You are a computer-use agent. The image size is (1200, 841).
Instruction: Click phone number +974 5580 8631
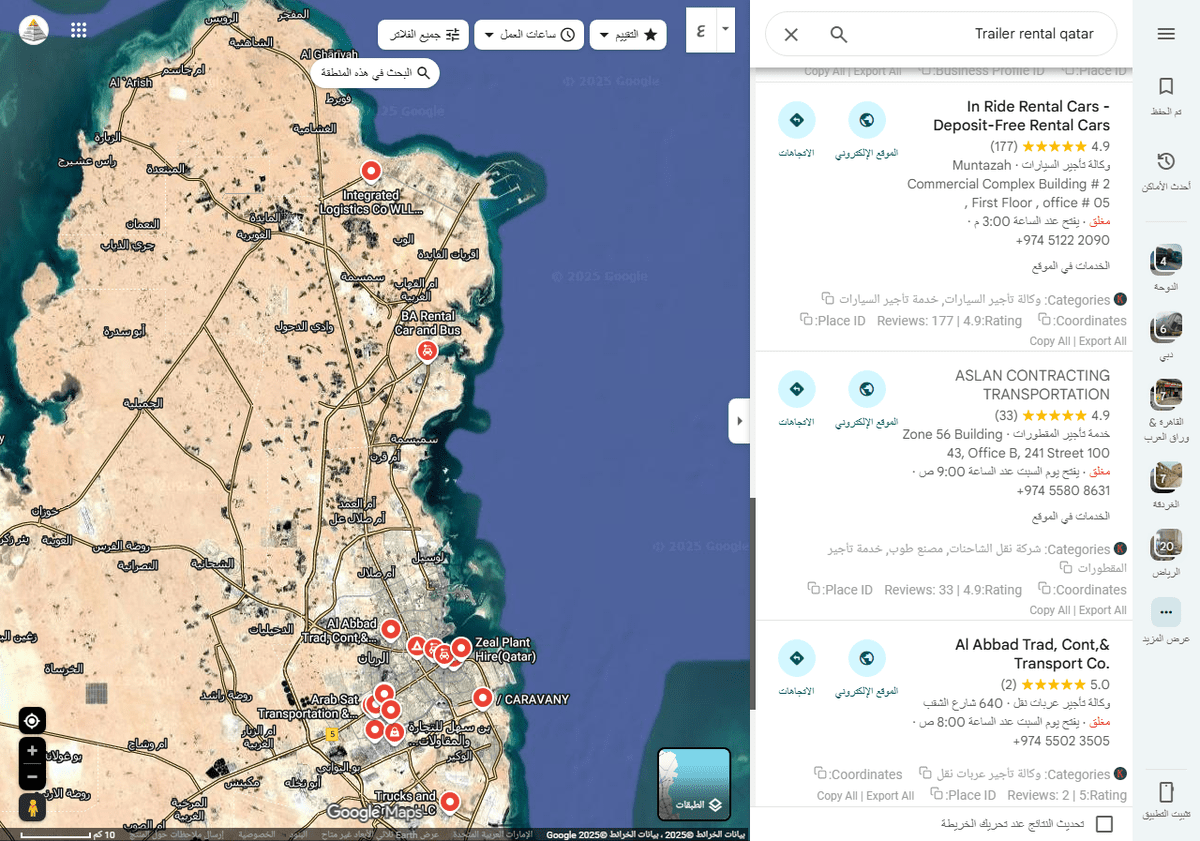1062,491
